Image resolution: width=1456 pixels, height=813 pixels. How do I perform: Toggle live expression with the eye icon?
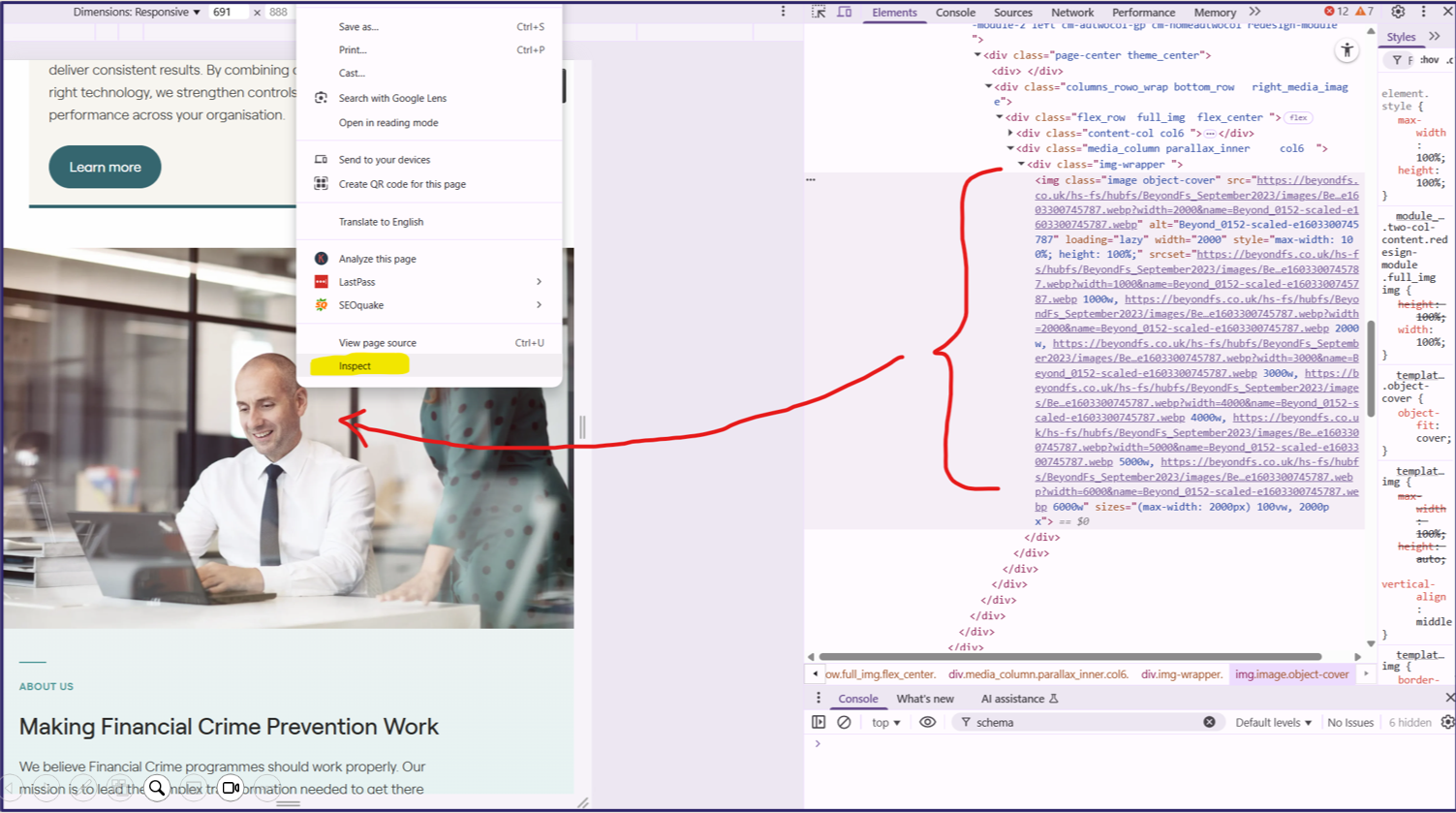(x=927, y=722)
